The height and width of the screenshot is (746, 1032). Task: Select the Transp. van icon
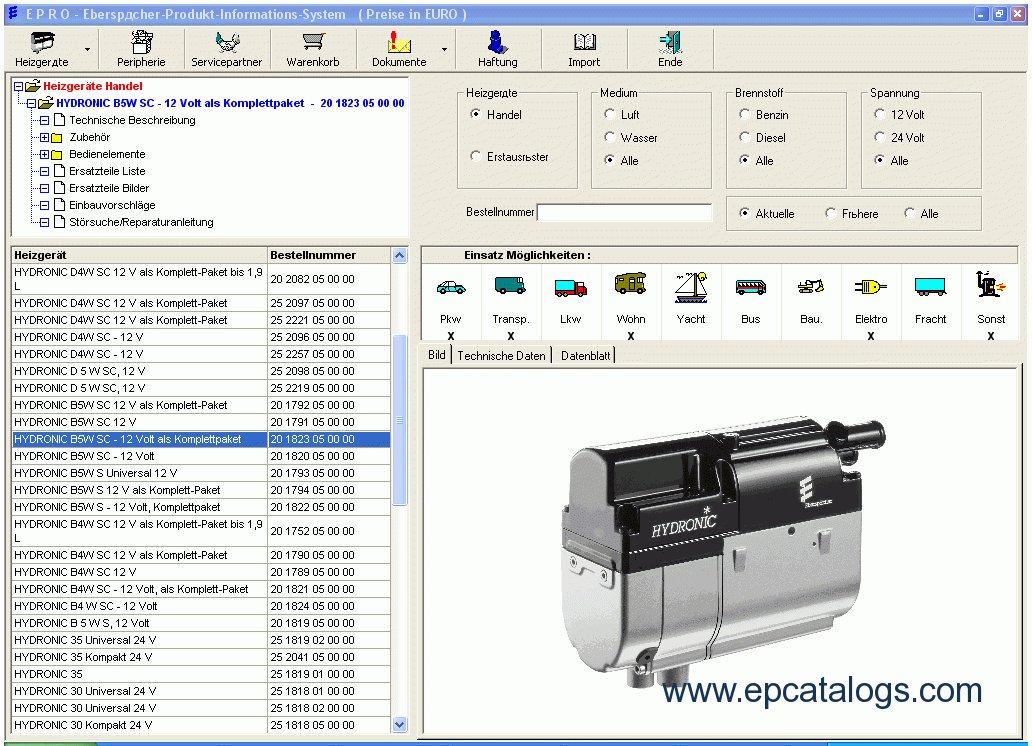(510, 286)
